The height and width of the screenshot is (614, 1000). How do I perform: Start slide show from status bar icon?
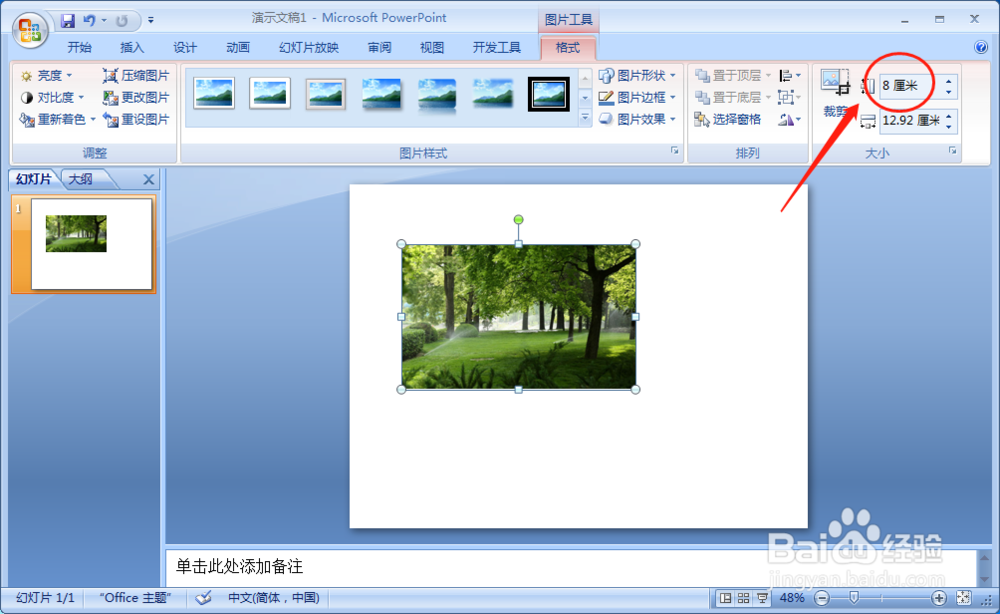[x=762, y=598]
